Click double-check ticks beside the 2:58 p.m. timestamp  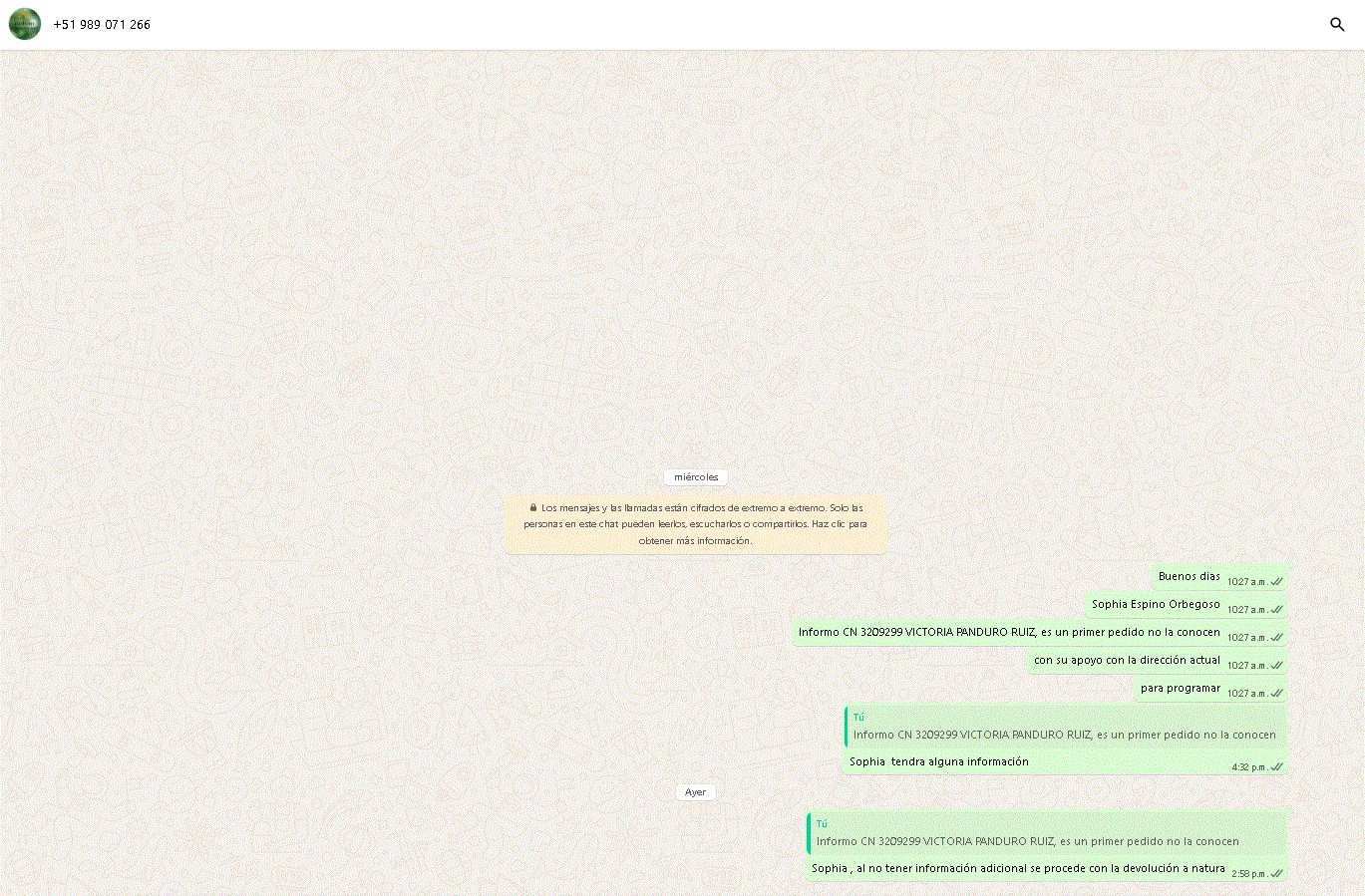click(1276, 874)
